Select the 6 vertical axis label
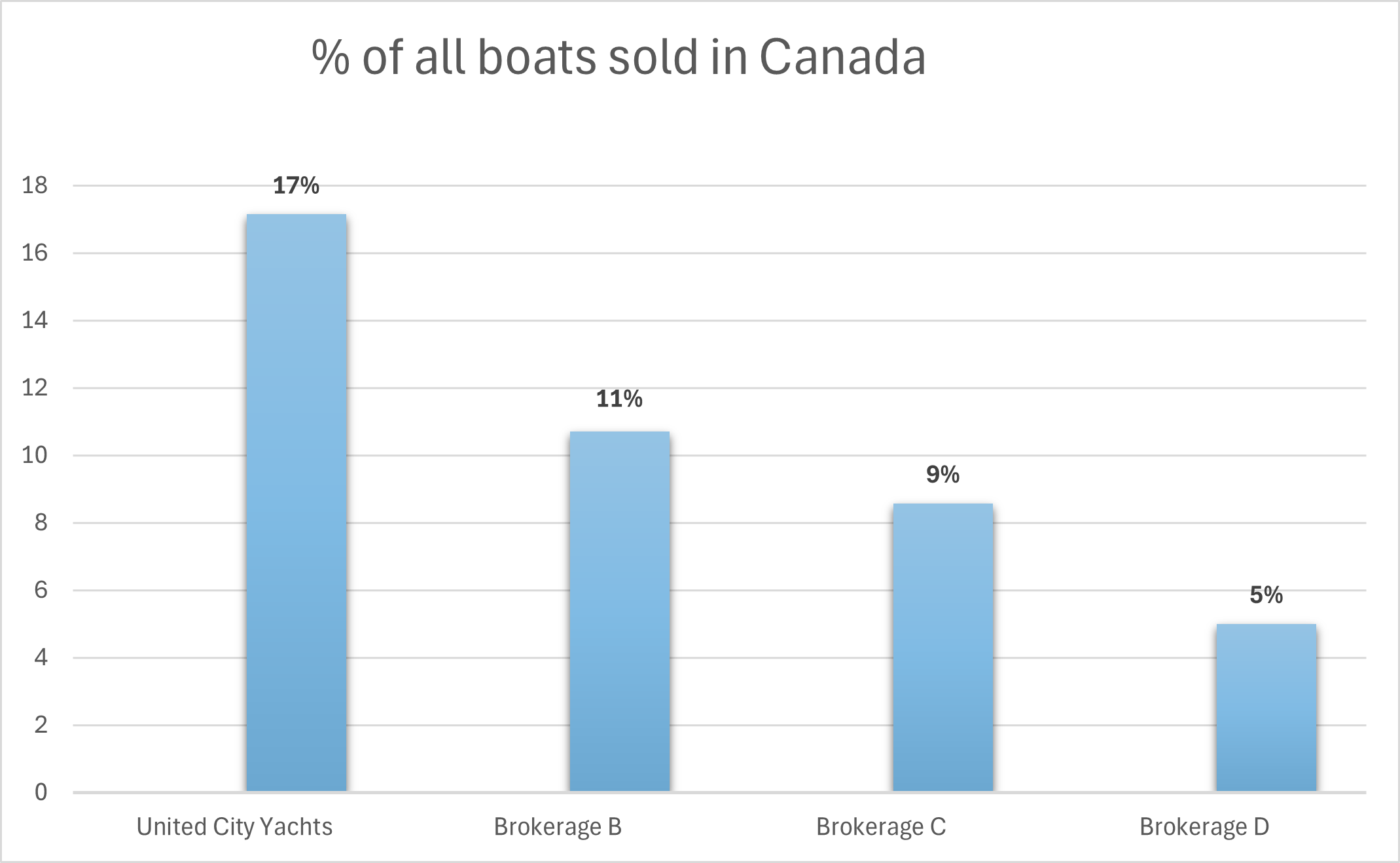1400x863 pixels. click(41, 590)
